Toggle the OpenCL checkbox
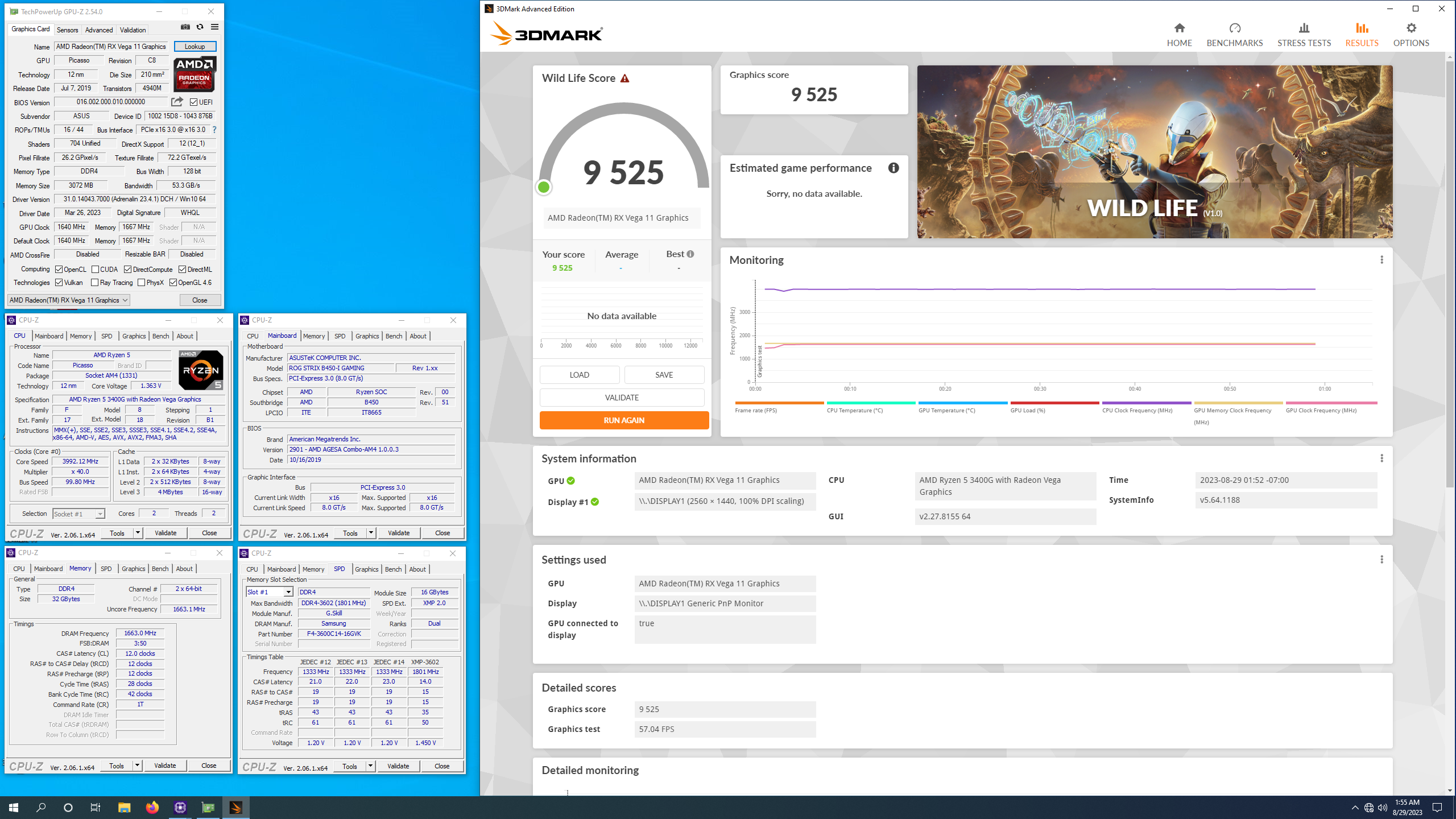The height and width of the screenshot is (819, 1456). [x=59, y=270]
